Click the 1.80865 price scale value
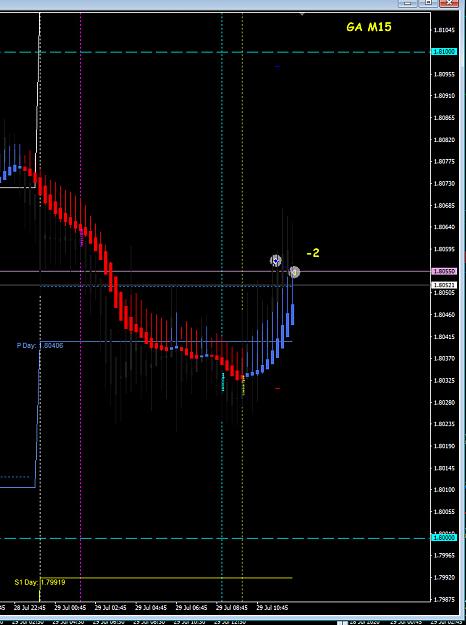 [x=444, y=118]
